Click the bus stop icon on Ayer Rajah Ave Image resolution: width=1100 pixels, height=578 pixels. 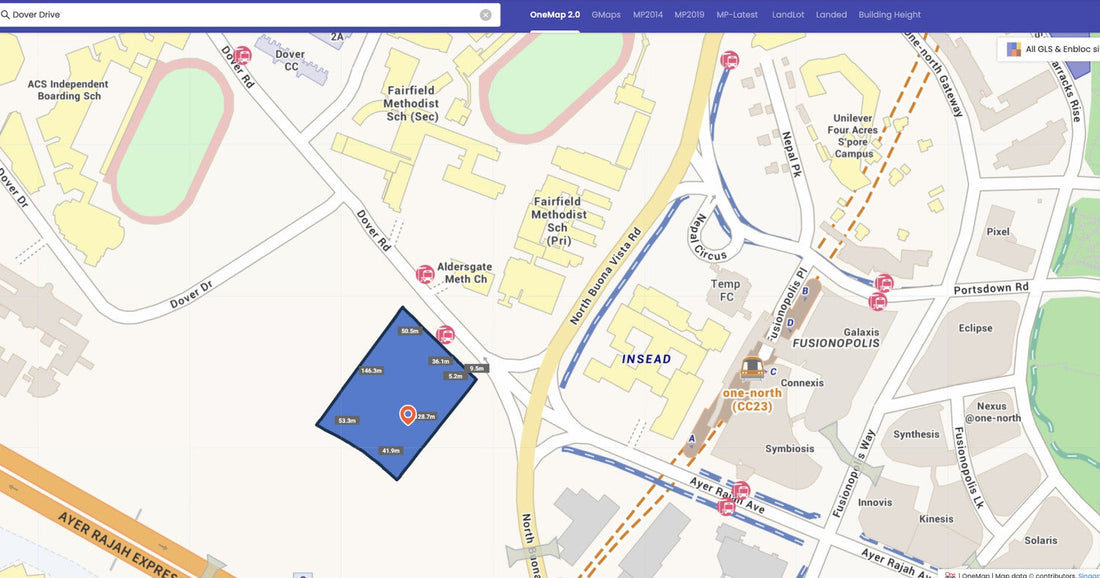click(741, 491)
